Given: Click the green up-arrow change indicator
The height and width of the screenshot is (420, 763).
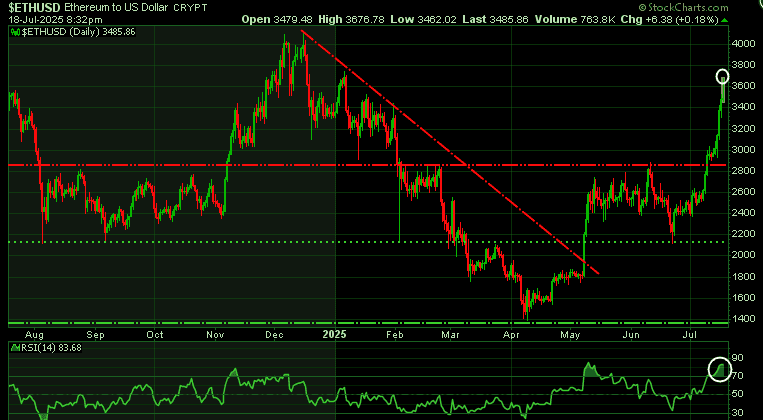Looking at the screenshot, I should 725,20.
